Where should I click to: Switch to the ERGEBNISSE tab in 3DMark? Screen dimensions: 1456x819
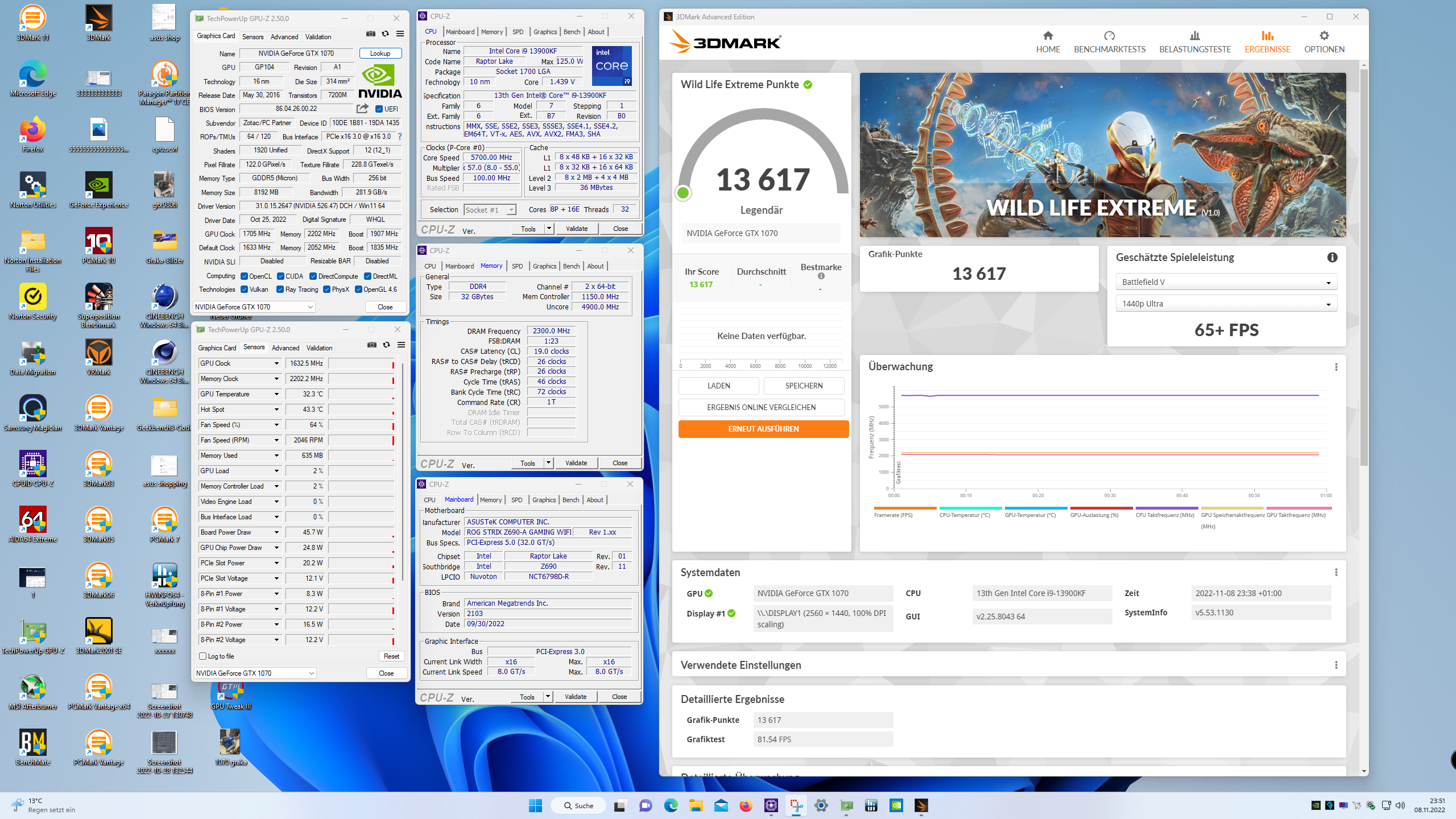point(1267,43)
